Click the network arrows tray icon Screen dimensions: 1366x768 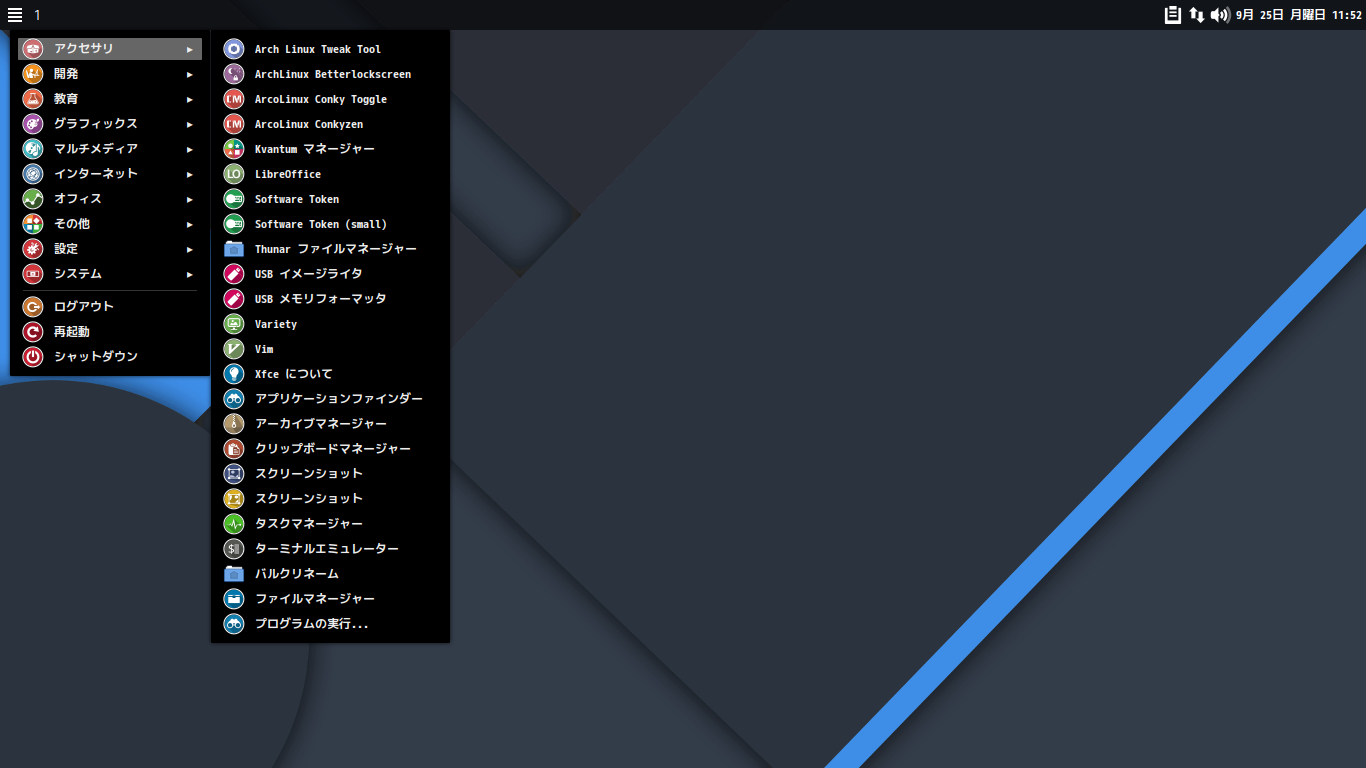coord(1196,15)
